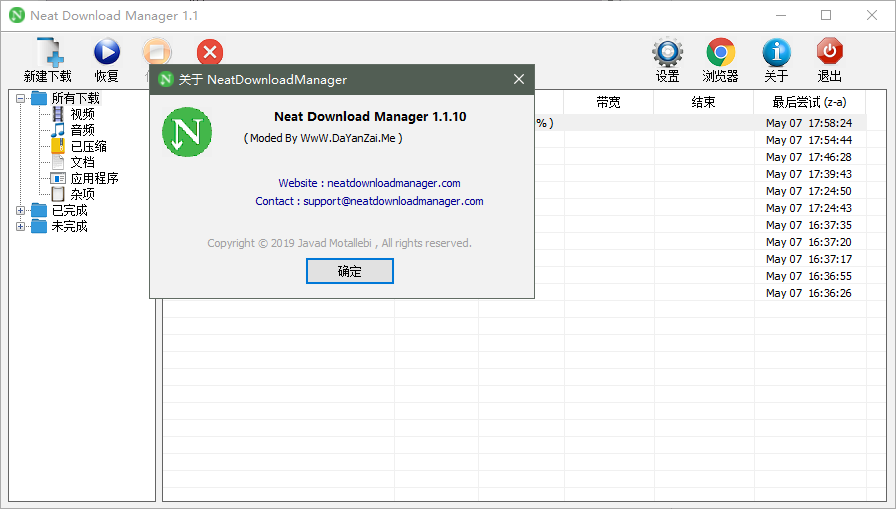Click the 新建下载 new download icon
This screenshot has width=896, height=509.
50,52
